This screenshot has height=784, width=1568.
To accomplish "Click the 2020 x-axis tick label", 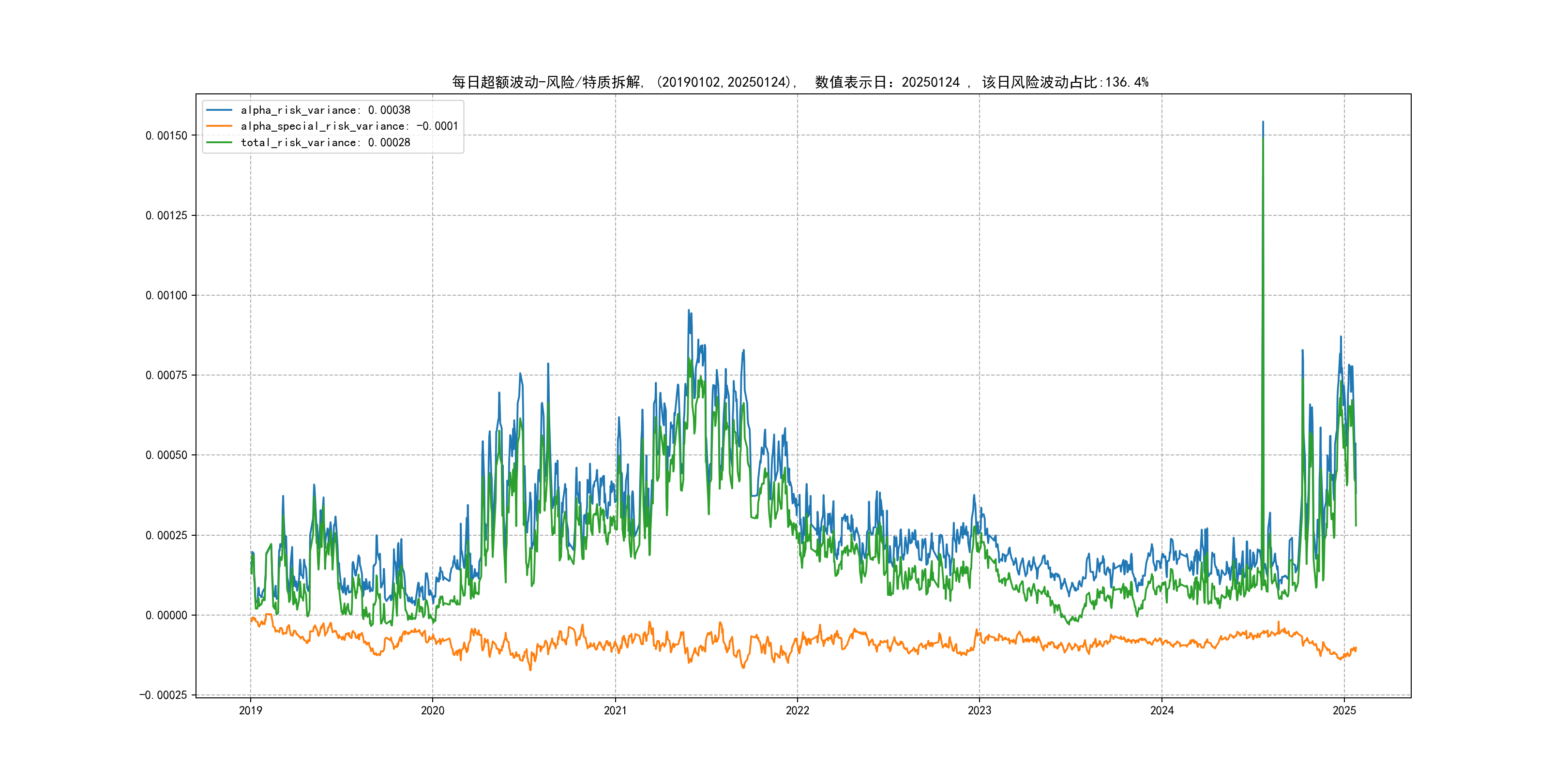I will pyautogui.click(x=433, y=710).
